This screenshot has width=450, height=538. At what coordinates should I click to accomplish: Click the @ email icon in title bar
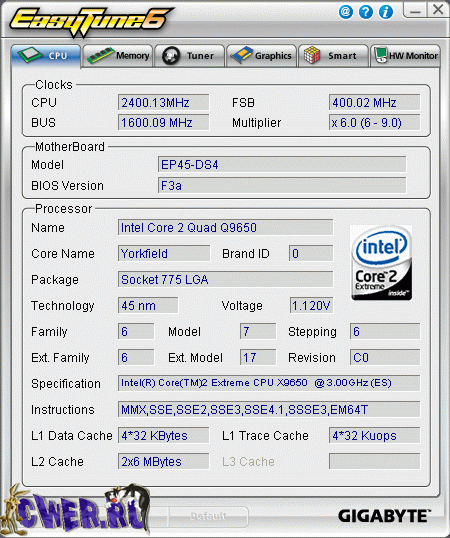point(346,12)
